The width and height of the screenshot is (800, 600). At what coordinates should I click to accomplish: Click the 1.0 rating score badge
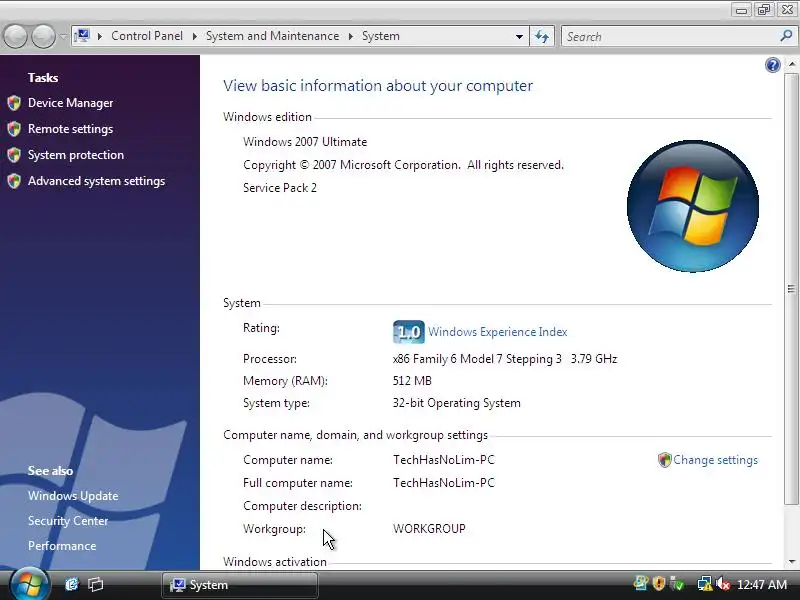[409, 332]
